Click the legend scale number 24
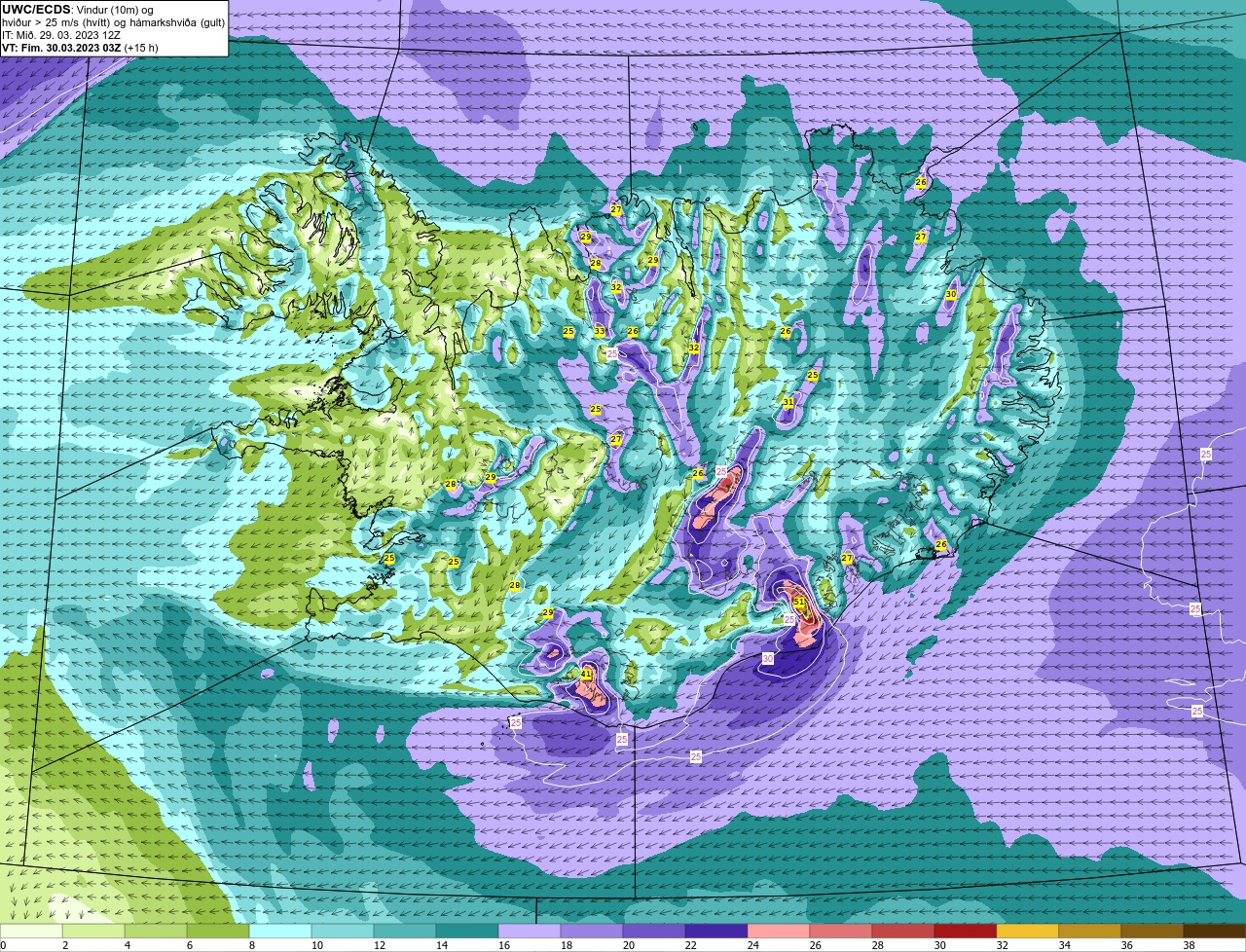The width and height of the screenshot is (1246, 952). coord(752,945)
